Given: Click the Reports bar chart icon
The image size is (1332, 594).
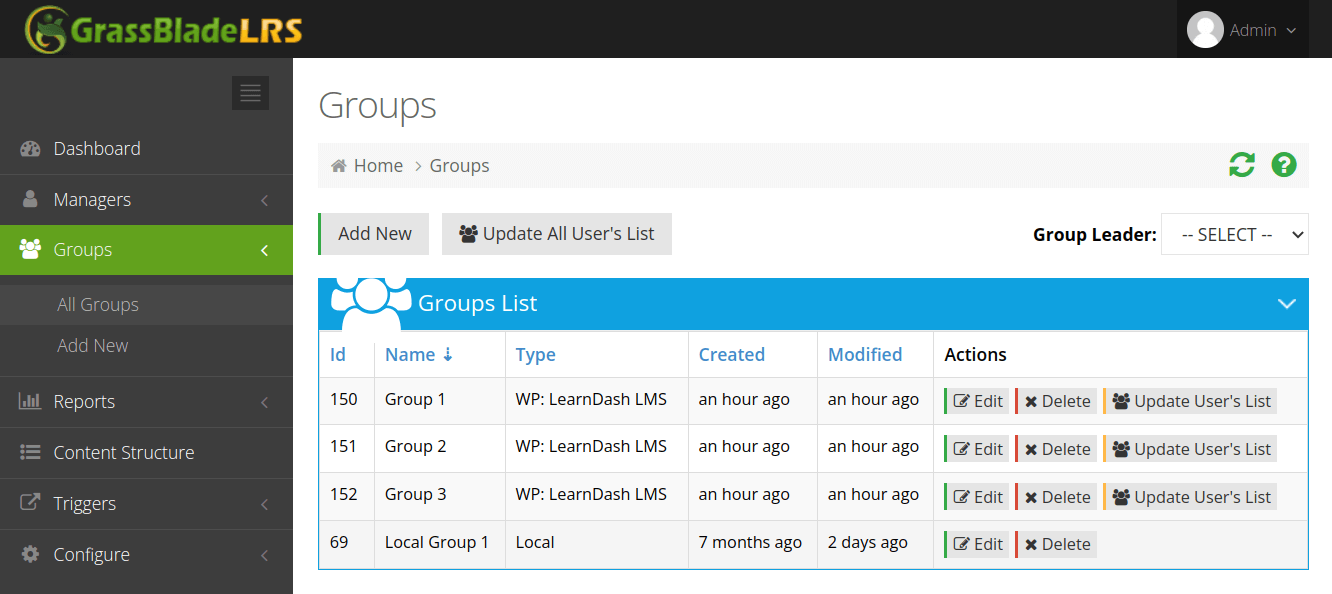Looking at the screenshot, I should pos(30,401).
